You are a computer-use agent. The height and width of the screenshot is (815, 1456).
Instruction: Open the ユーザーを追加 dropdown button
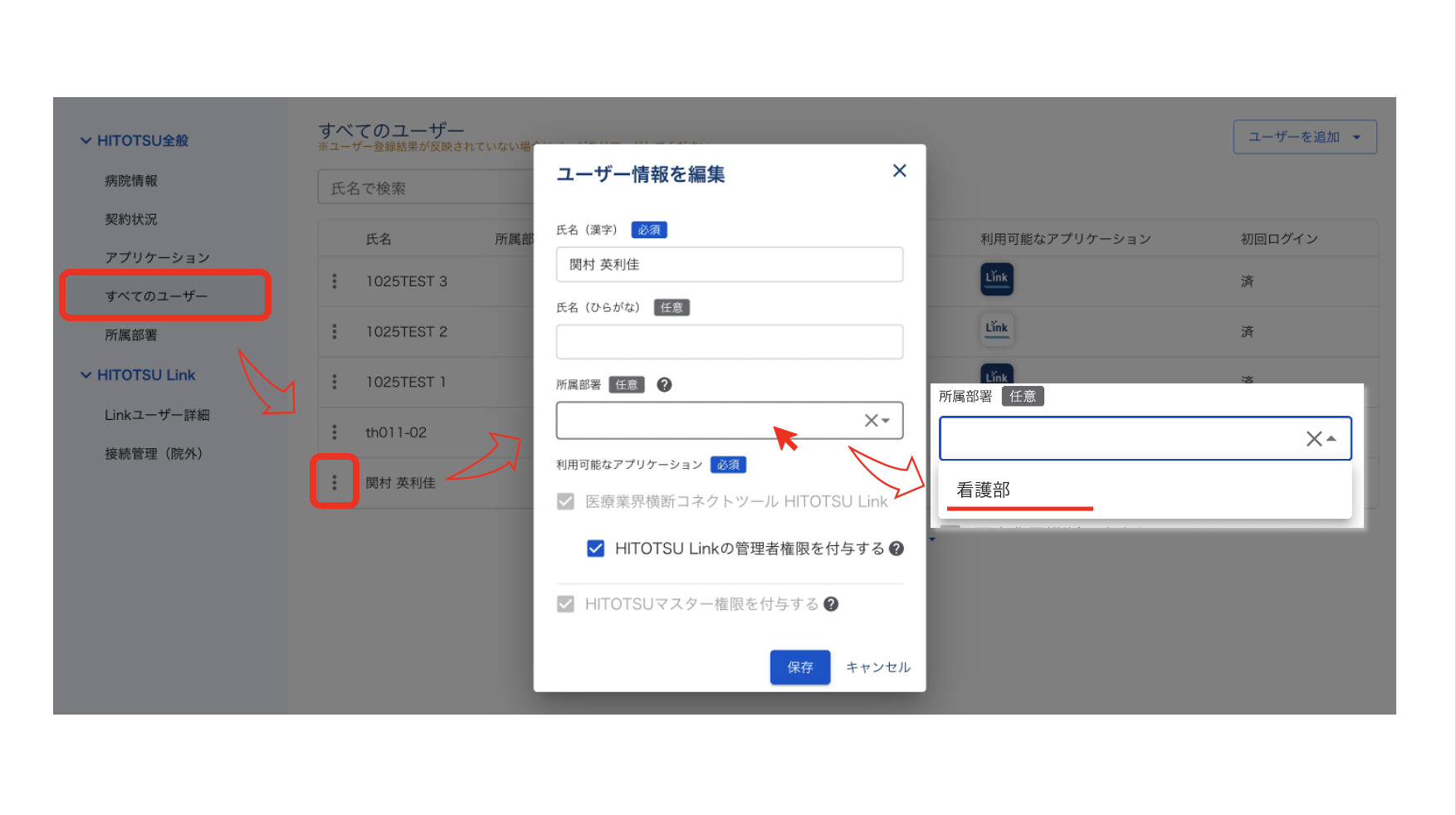(1304, 137)
